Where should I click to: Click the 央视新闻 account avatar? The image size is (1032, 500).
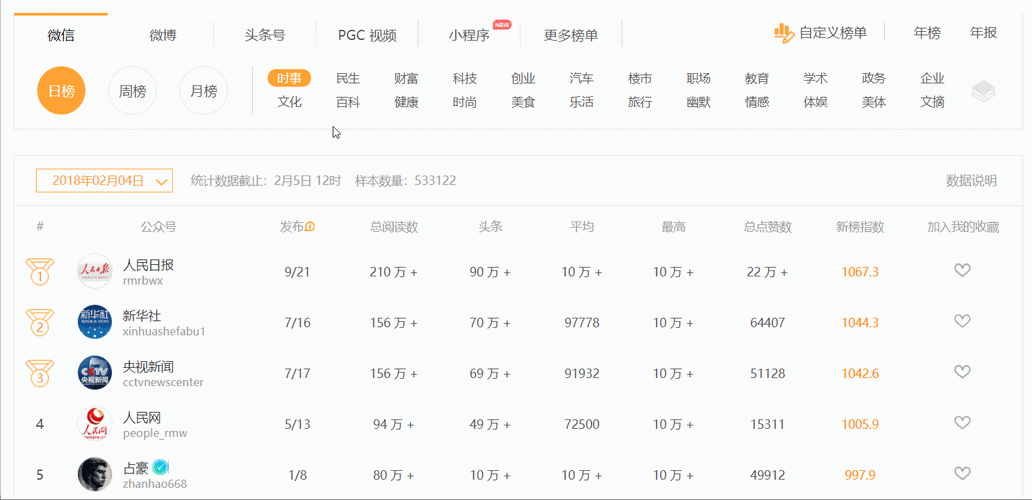click(x=95, y=372)
